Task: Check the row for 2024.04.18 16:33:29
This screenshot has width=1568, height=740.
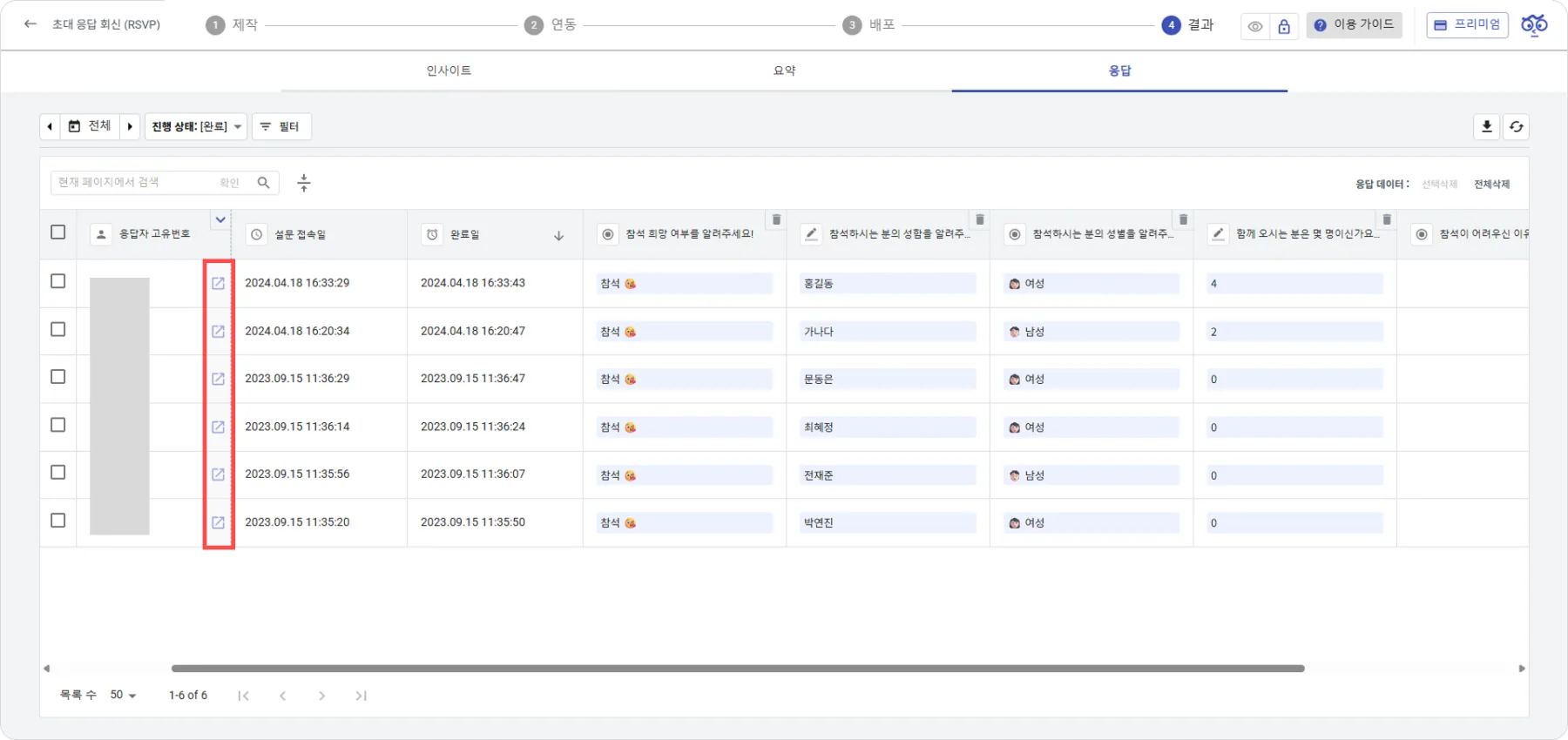Action: [58, 281]
